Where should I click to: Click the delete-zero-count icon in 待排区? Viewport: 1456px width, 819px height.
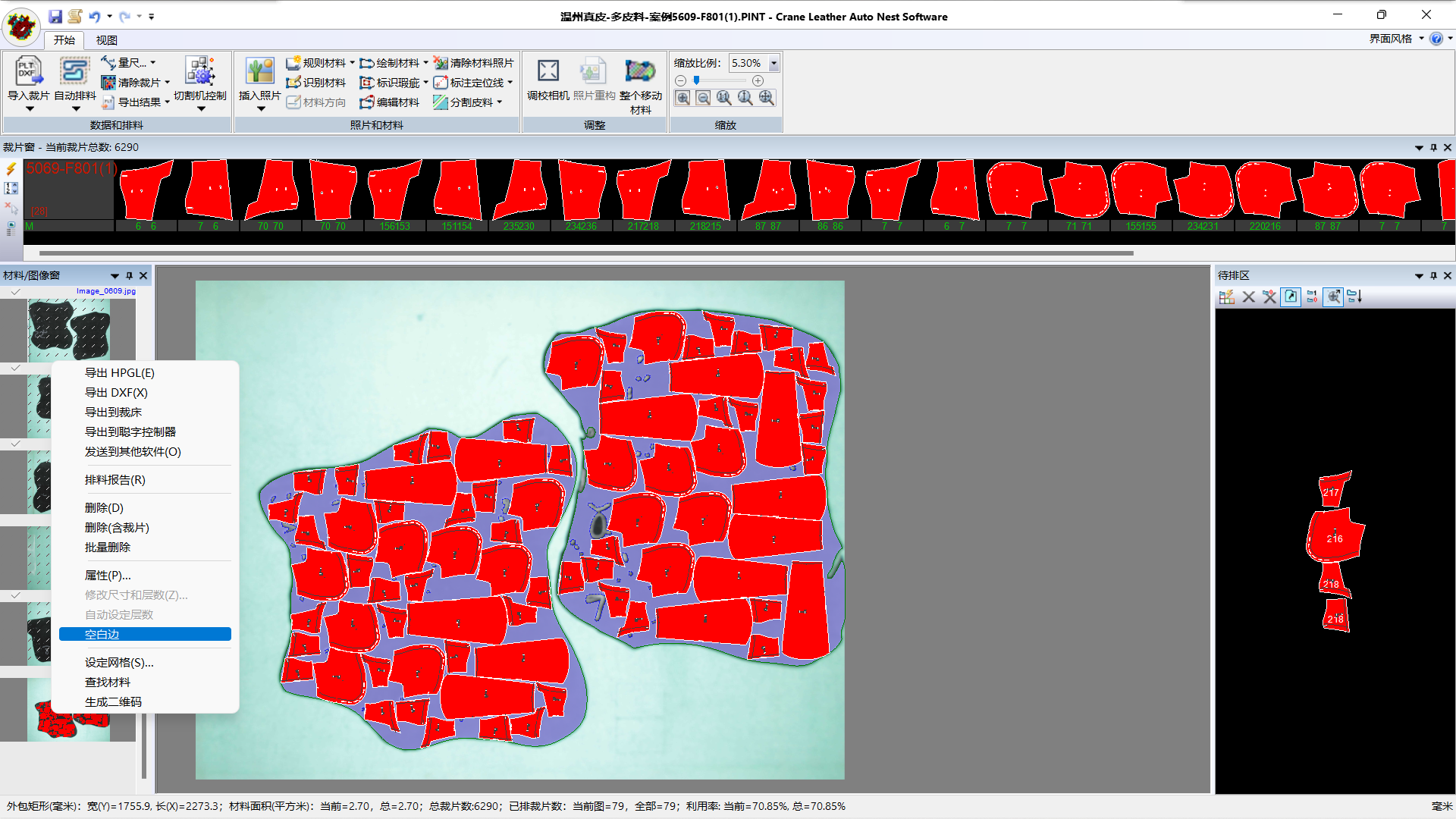1269,297
